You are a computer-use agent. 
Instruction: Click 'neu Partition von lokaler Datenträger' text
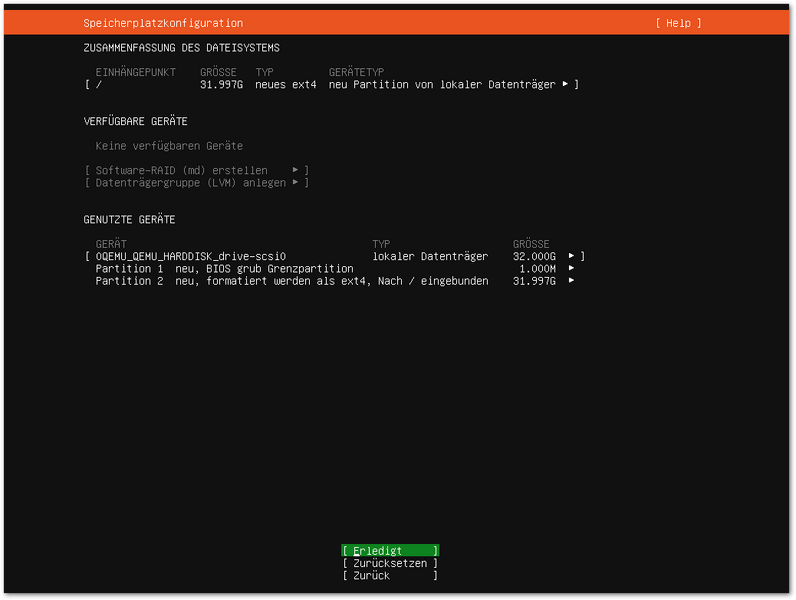click(442, 84)
